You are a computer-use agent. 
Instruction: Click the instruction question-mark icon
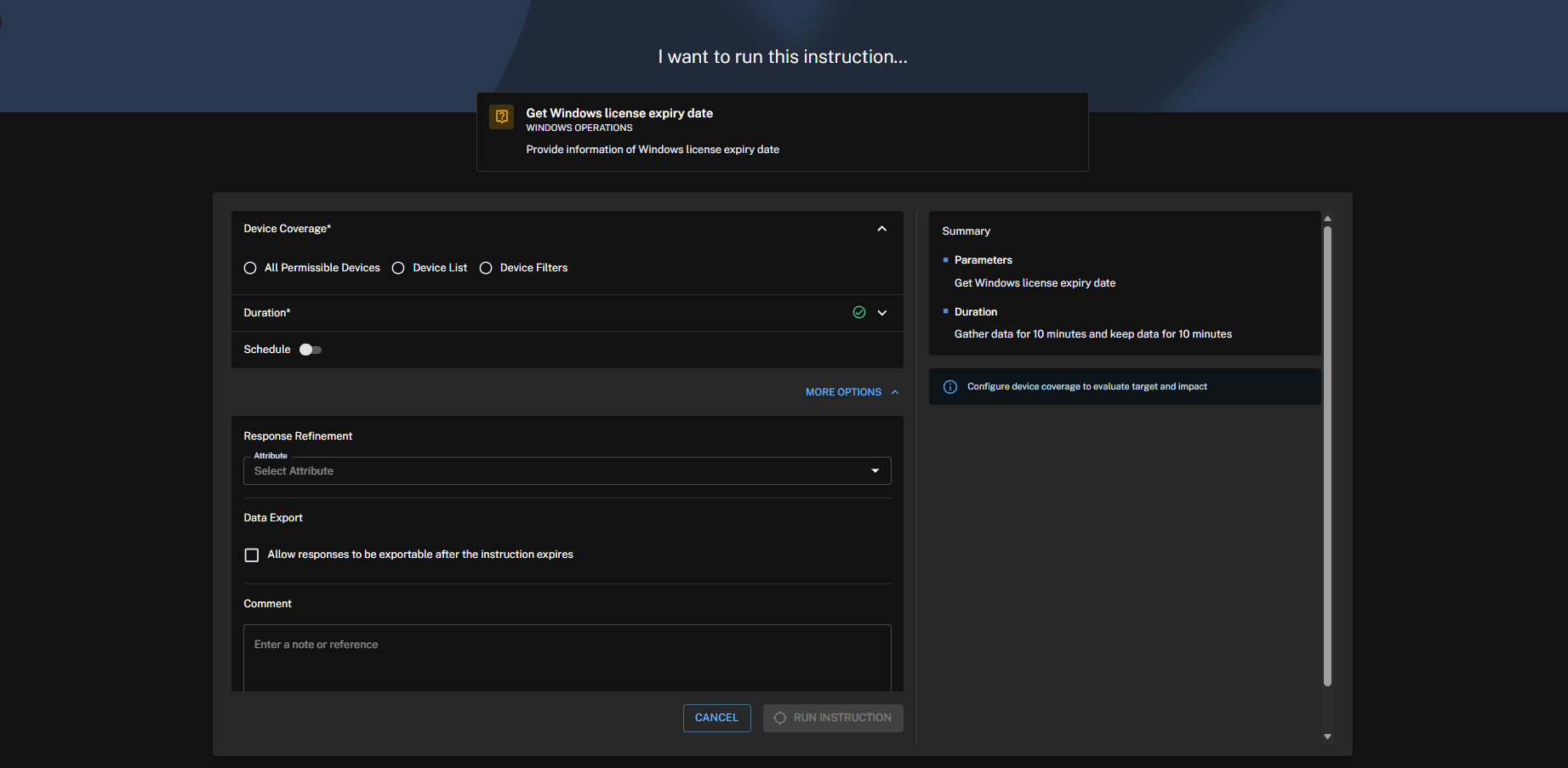pos(502,117)
